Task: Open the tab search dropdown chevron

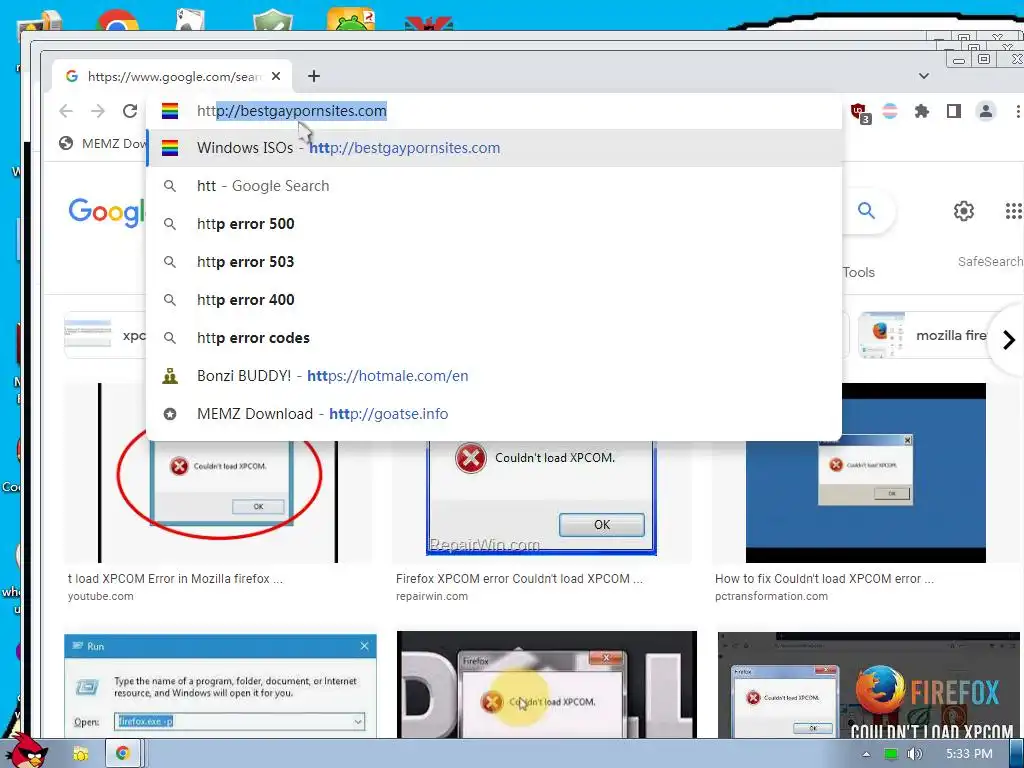Action: [923, 76]
